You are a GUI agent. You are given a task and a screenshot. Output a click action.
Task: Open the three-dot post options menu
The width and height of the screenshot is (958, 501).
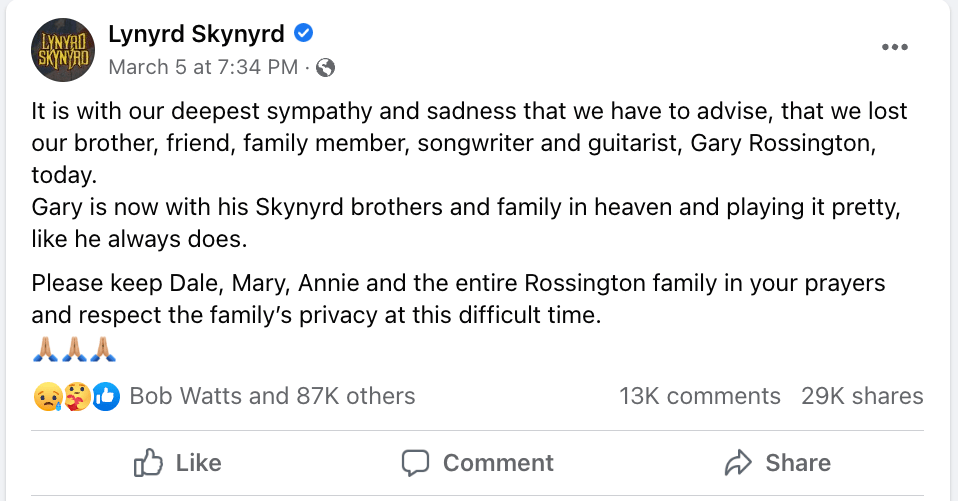coord(895,47)
